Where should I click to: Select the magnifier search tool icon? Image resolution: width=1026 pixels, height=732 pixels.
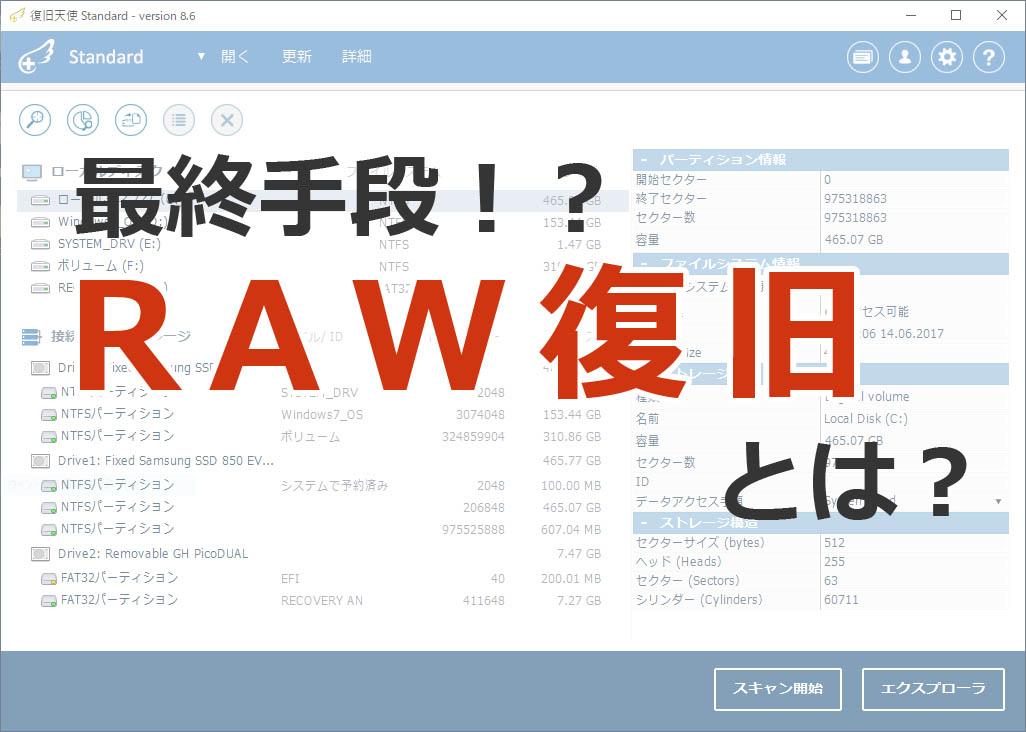pos(35,119)
